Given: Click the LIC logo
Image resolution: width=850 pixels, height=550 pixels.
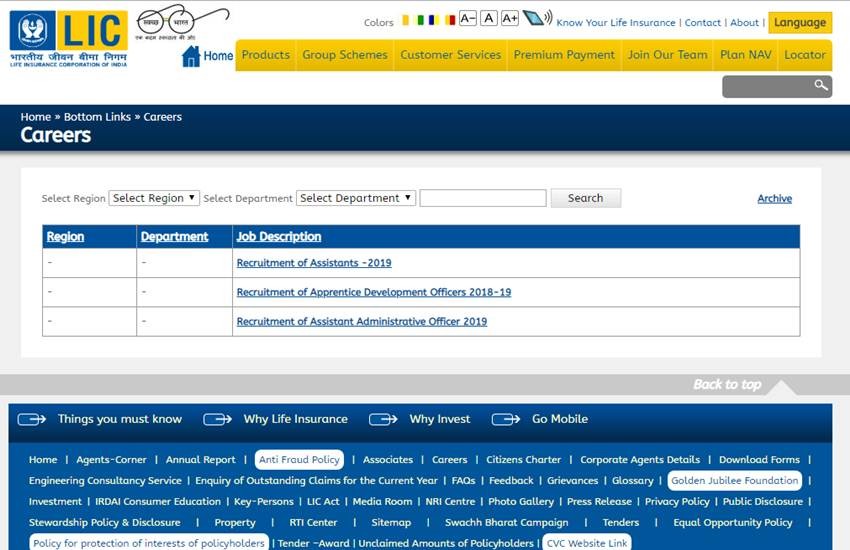Looking at the screenshot, I should coord(68,37).
